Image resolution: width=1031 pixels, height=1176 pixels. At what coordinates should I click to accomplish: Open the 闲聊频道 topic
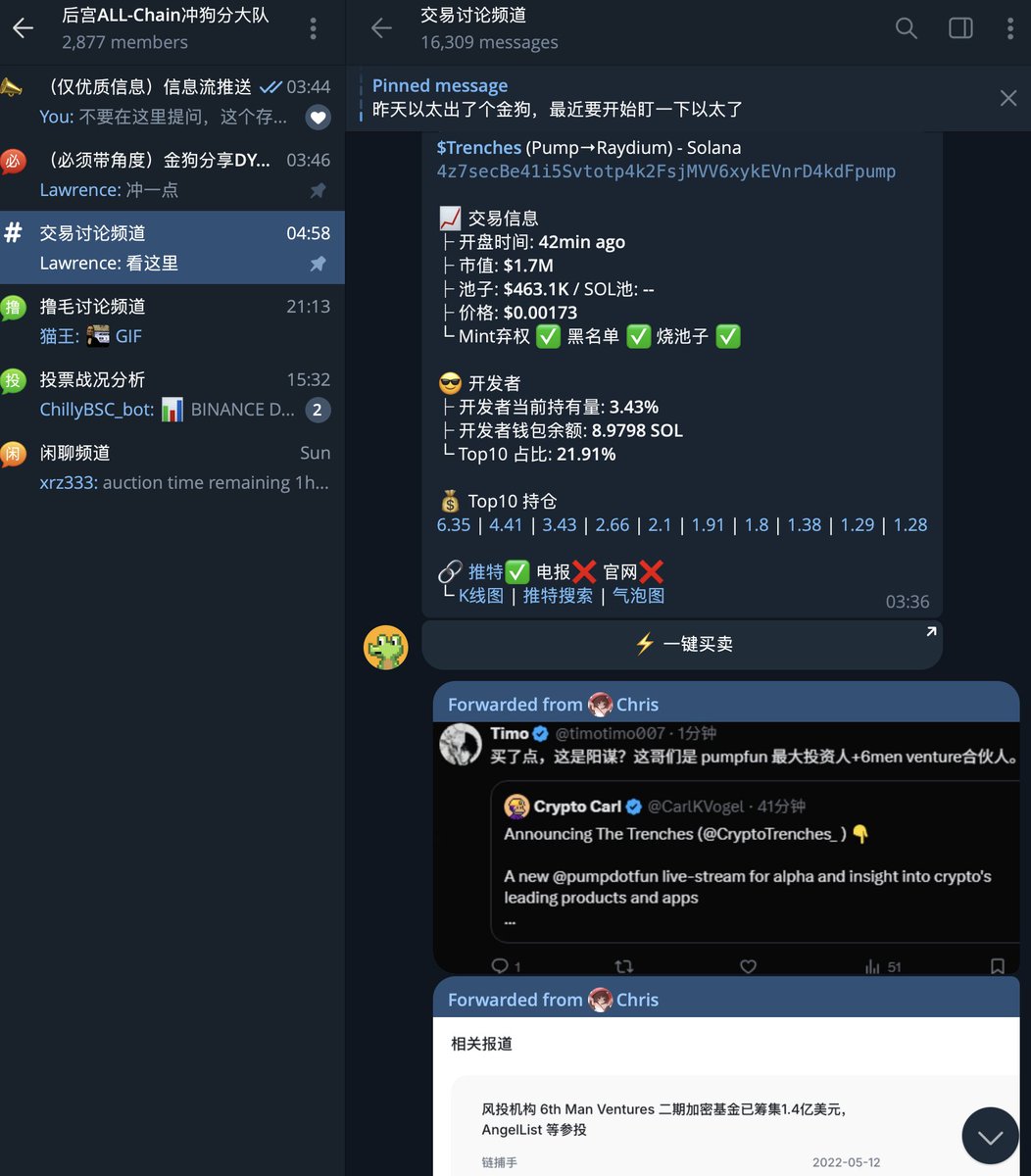click(172, 467)
